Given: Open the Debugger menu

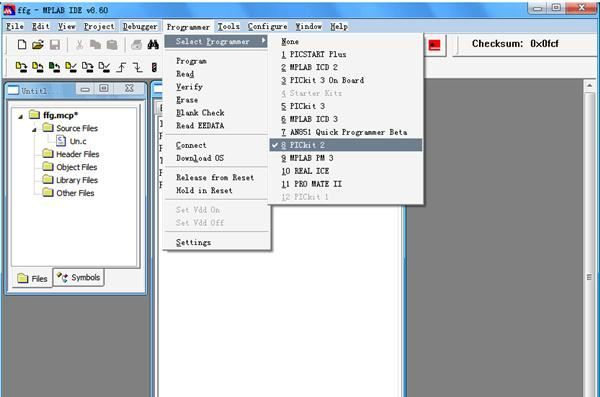Looking at the screenshot, I should pos(140,26).
